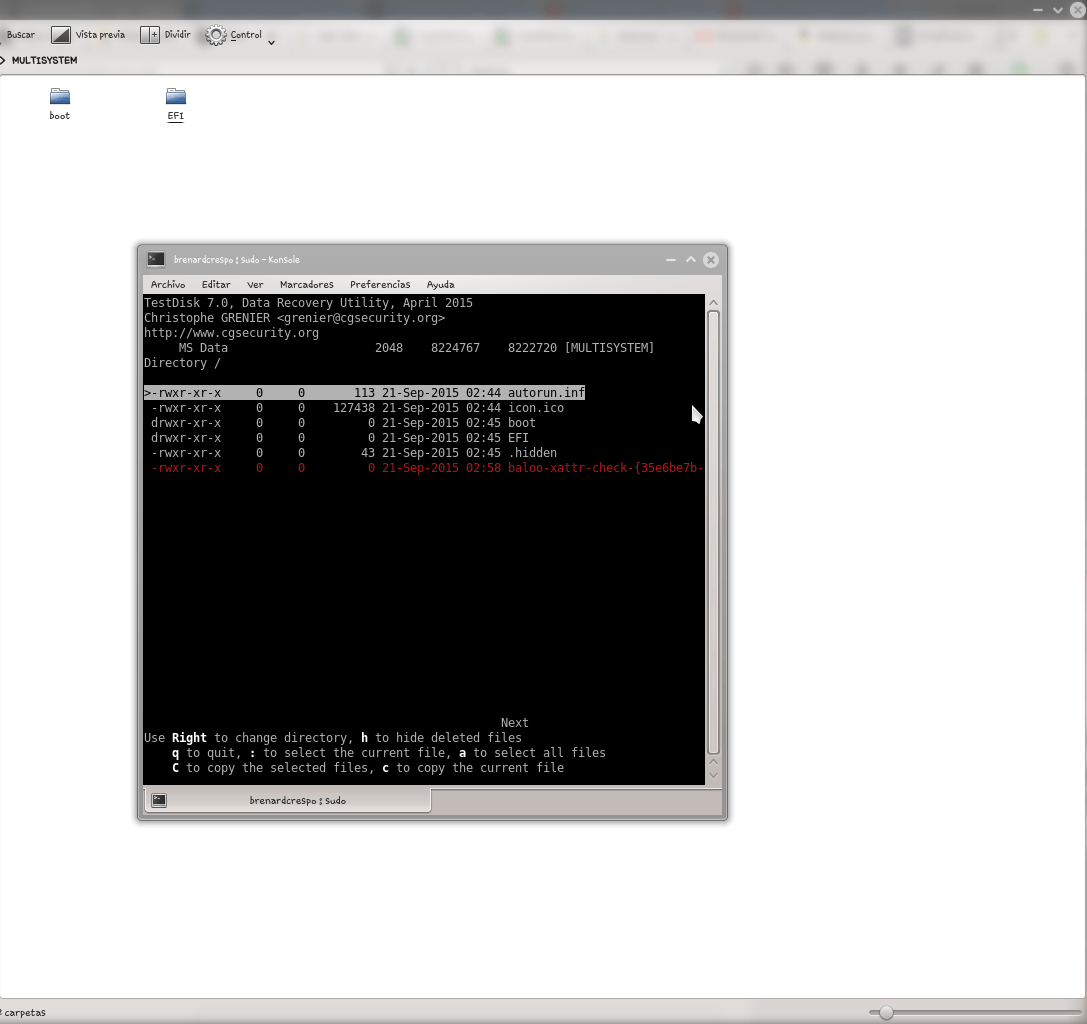Screen dimensions: 1087x1024
Task: Click the zoom slider in file manager
Action: (x=886, y=1012)
